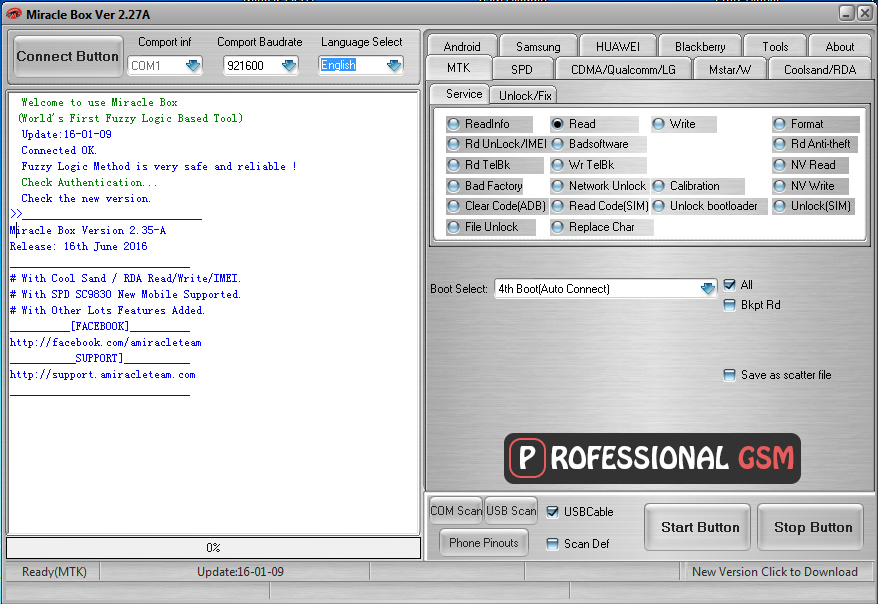Viewport: 878px width, 604px height.
Task: Click the 0% progress bar
Action: click(x=213, y=547)
